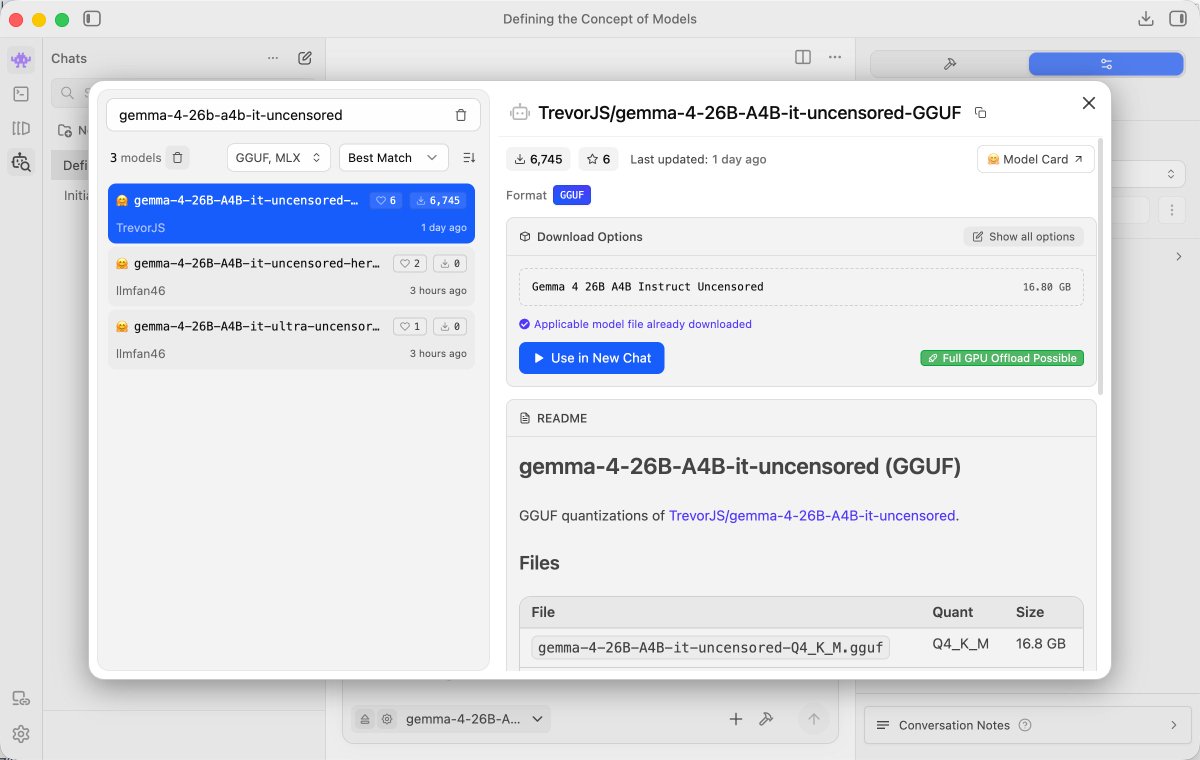Click the dialog details scrollbar

(1101, 265)
